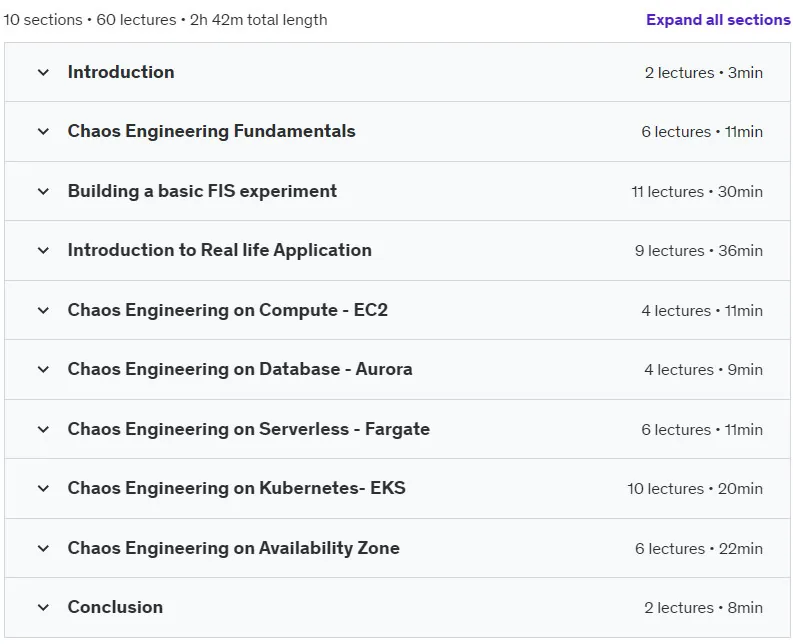Expand the Conclusion section chevron

(x=43, y=607)
